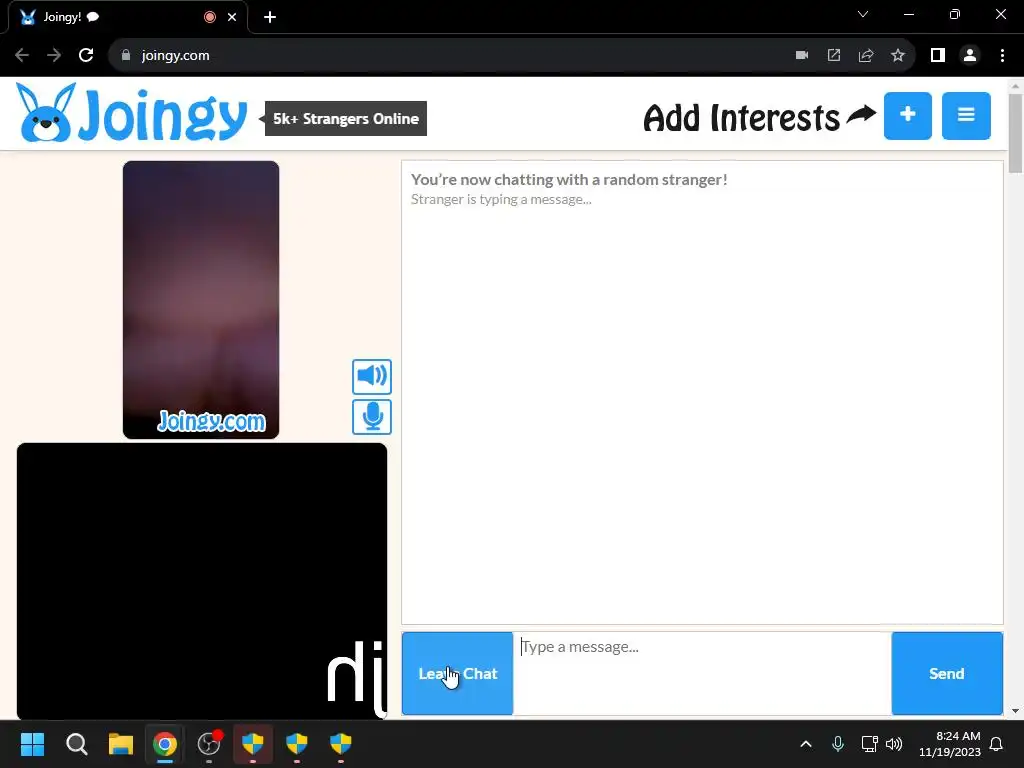The height and width of the screenshot is (768, 1024).
Task: Expand the tab search dropdown
Action: tap(863, 14)
